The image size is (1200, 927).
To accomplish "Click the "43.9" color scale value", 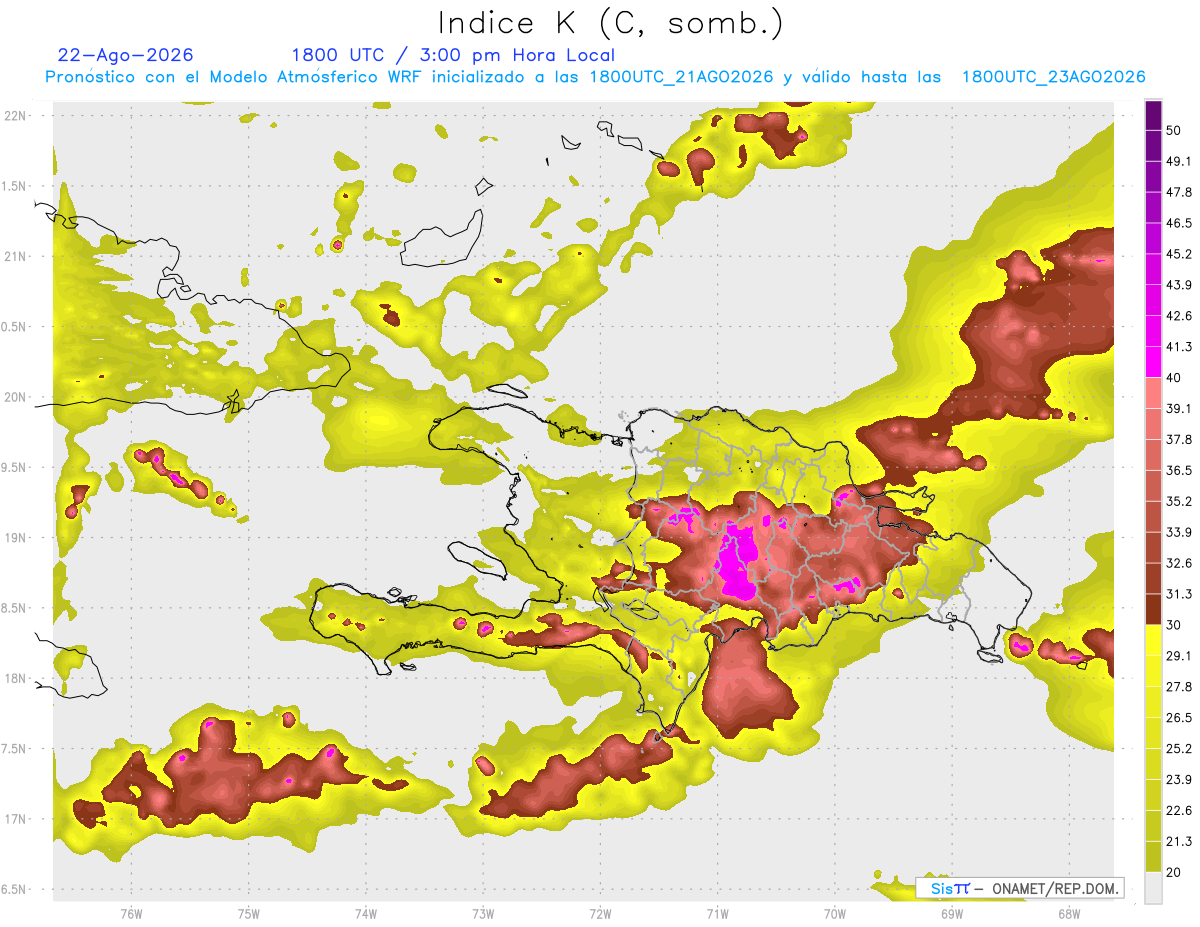I will point(1179,285).
